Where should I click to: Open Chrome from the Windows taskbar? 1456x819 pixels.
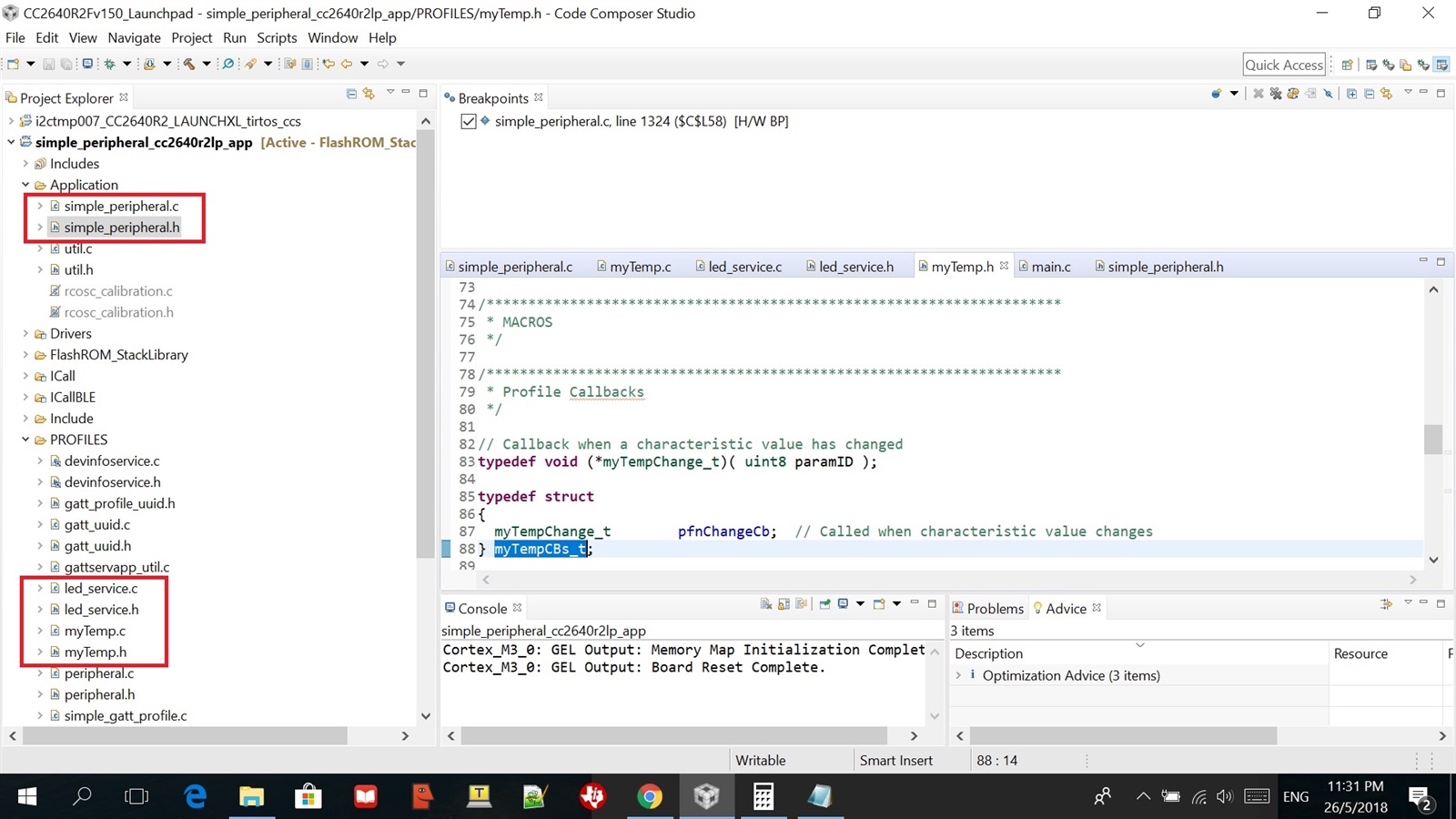(650, 797)
